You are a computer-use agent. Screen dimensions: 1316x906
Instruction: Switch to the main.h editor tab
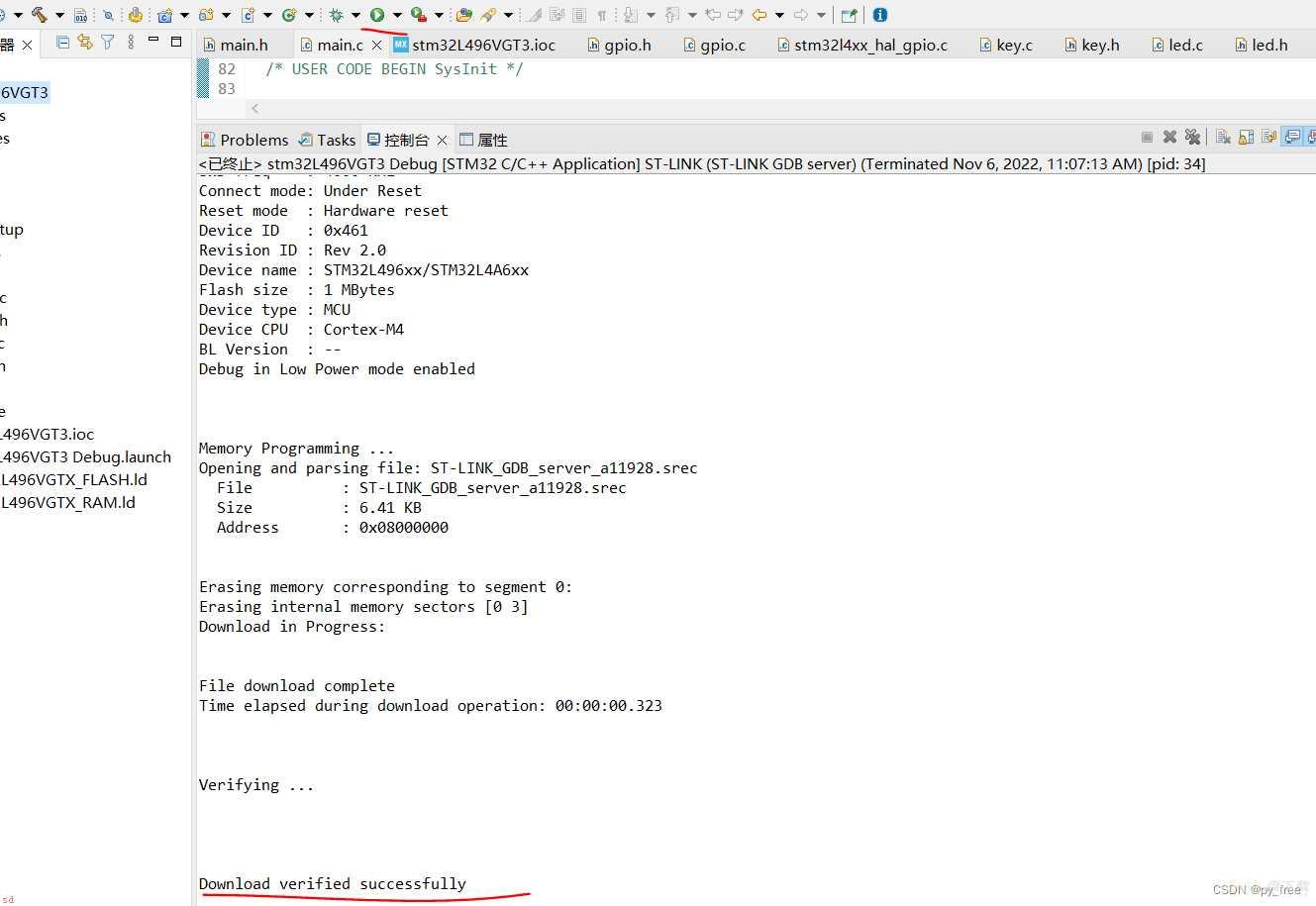pos(236,45)
